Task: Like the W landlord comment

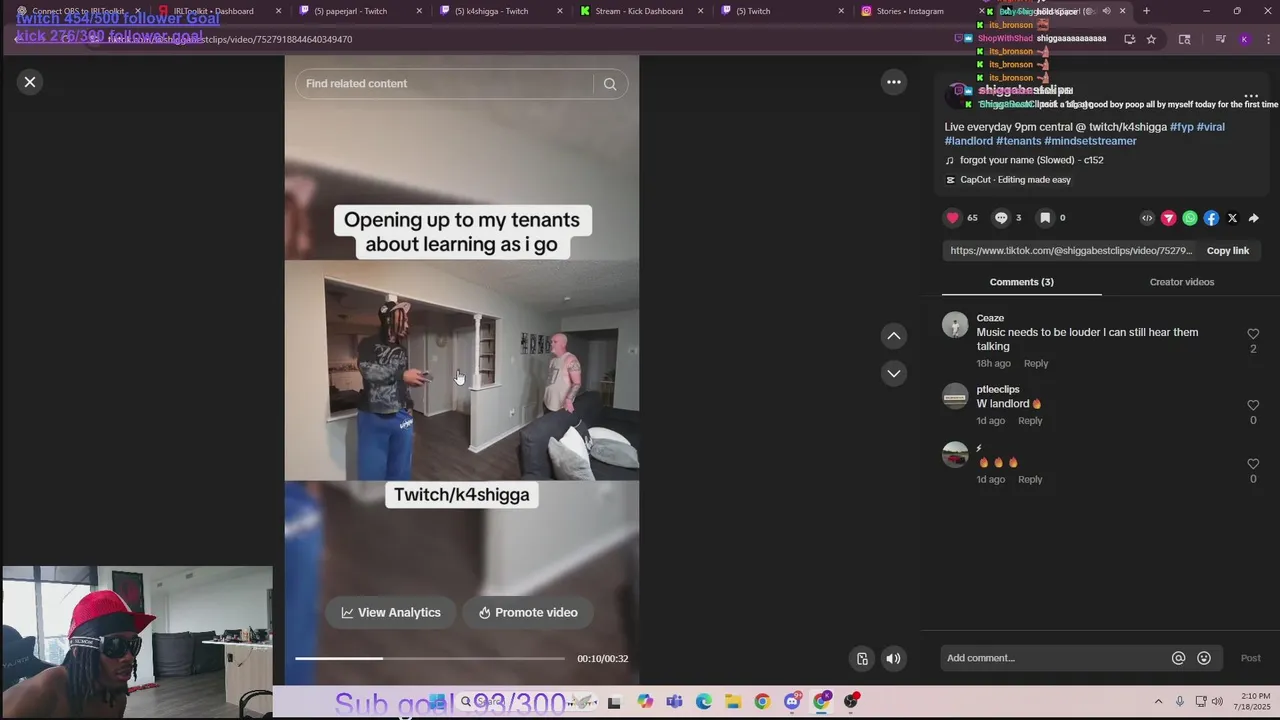Action: coord(1253,405)
